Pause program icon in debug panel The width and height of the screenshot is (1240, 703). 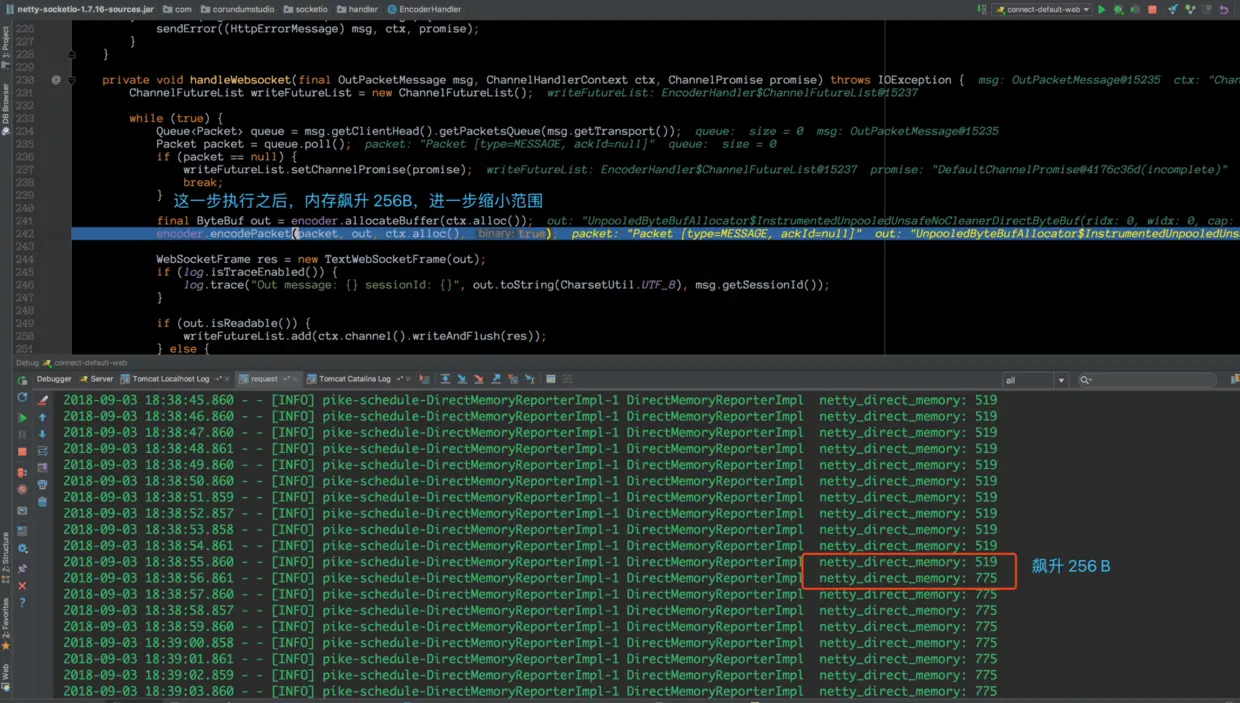point(22,435)
